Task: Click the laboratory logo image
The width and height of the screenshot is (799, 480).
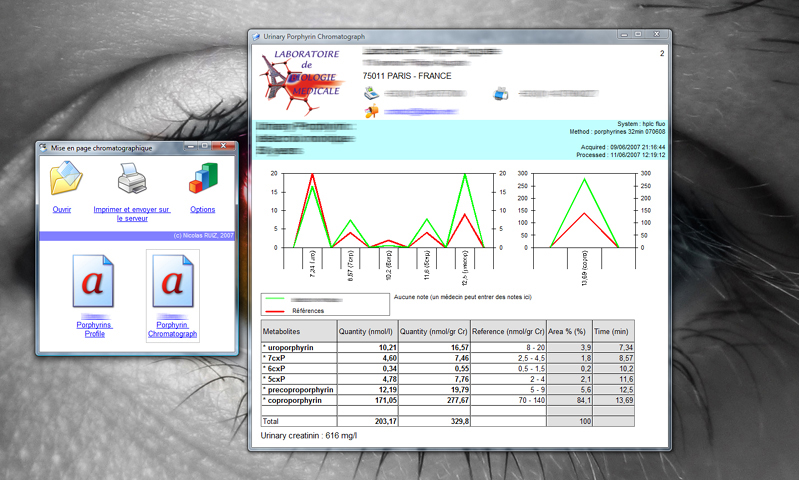Action: tap(300, 75)
